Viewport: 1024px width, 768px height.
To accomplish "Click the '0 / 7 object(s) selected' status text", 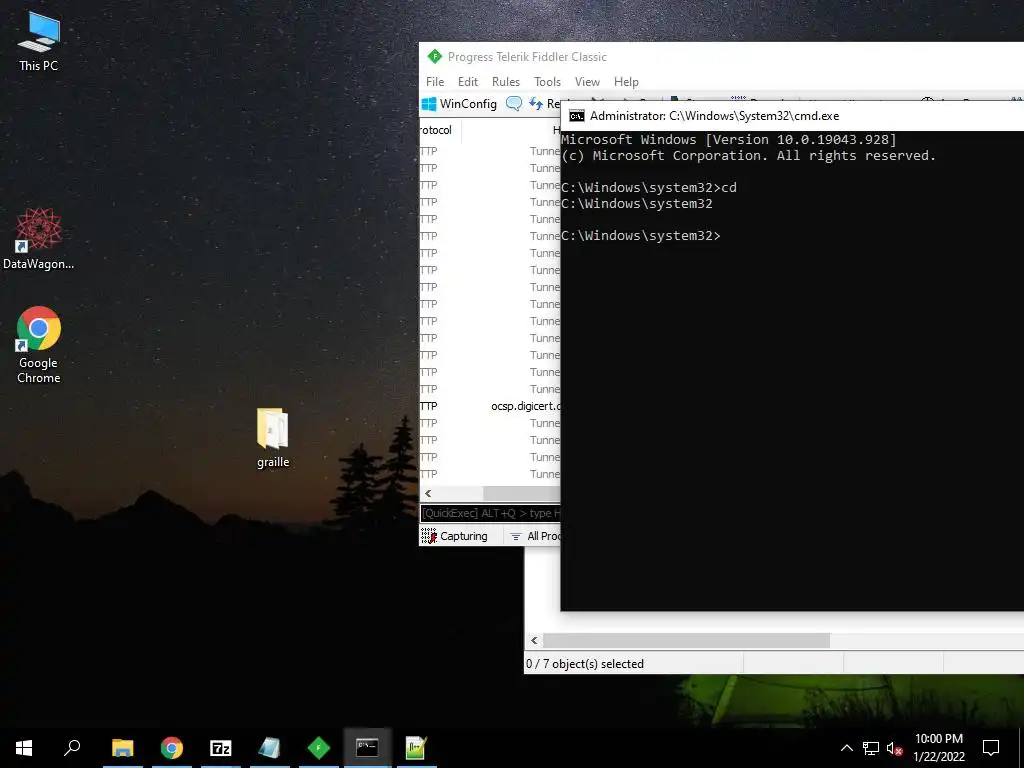I will (585, 664).
